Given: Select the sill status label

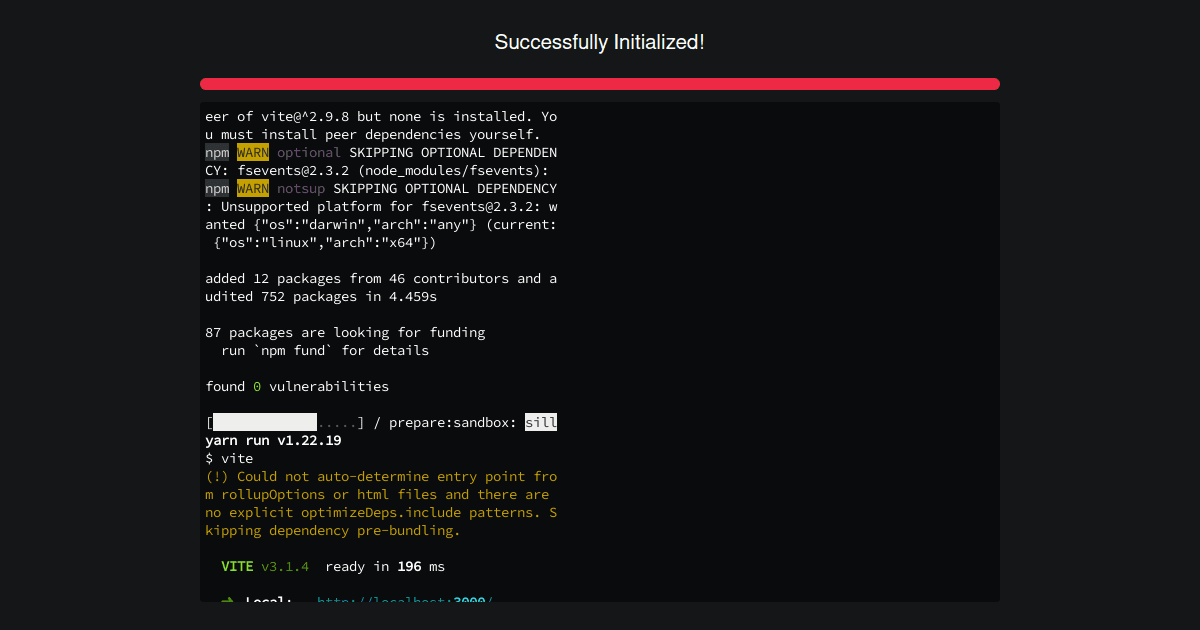Looking at the screenshot, I should [541, 422].
